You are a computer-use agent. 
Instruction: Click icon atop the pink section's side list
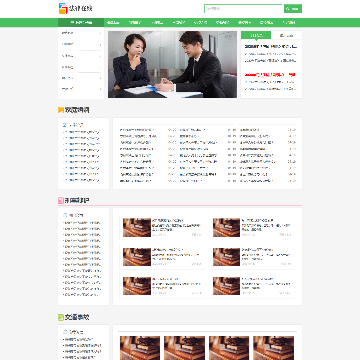point(65,215)
